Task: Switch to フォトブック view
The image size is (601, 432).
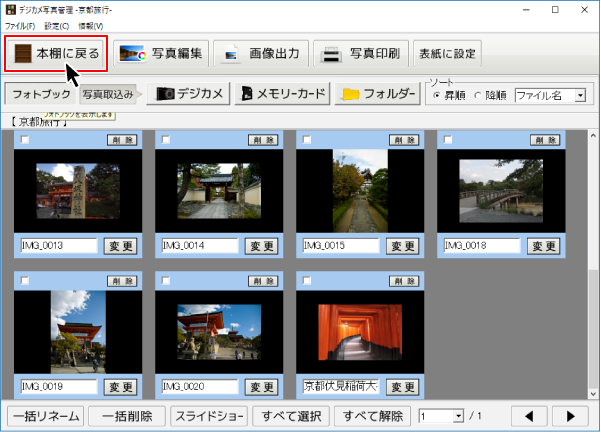Action: click(41, 94)
